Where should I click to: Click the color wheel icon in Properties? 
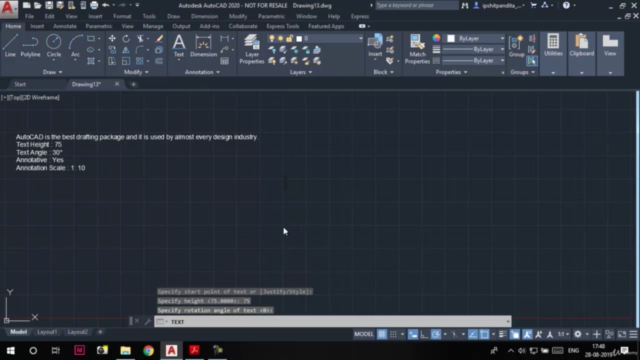tap(436, 38)
